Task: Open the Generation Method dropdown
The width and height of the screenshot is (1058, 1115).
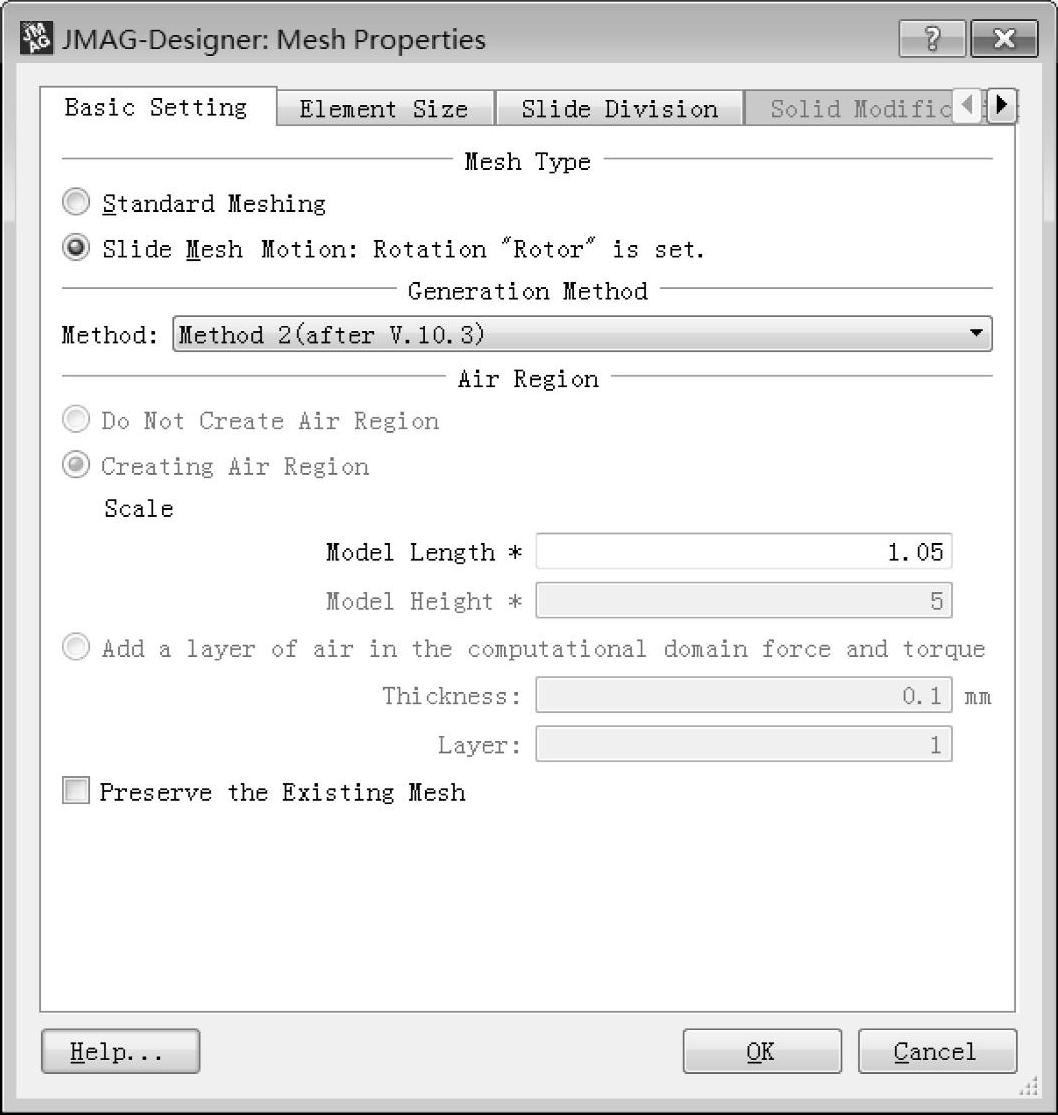Action: [x=582, y=334]
